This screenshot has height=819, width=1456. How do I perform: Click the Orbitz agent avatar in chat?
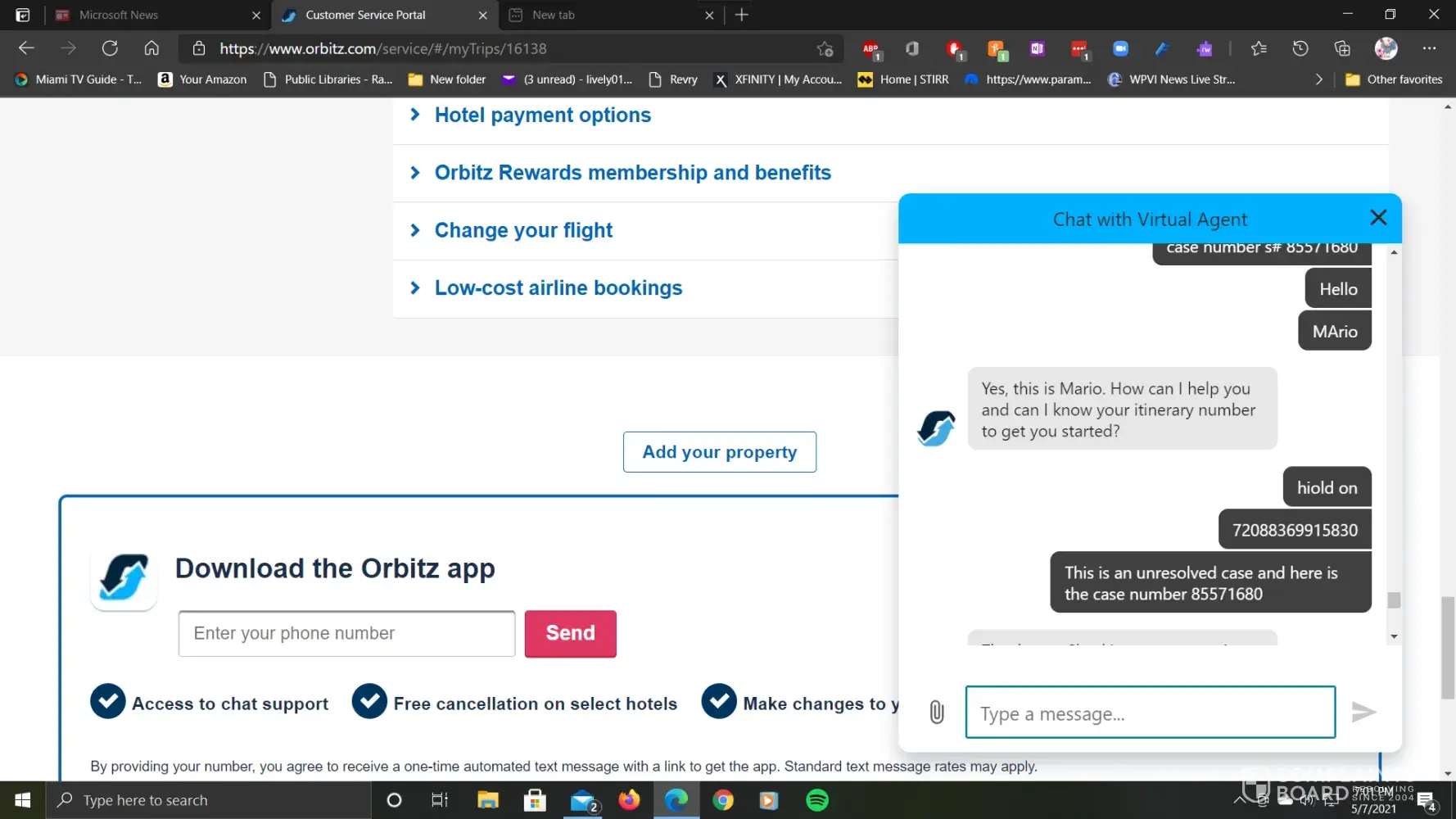click(936, 428)
